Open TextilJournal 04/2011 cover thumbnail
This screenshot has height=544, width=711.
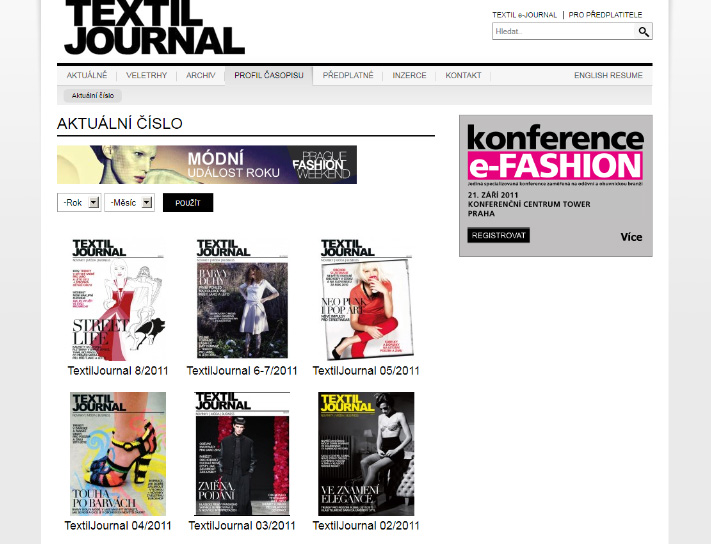[x=118, y=454]
